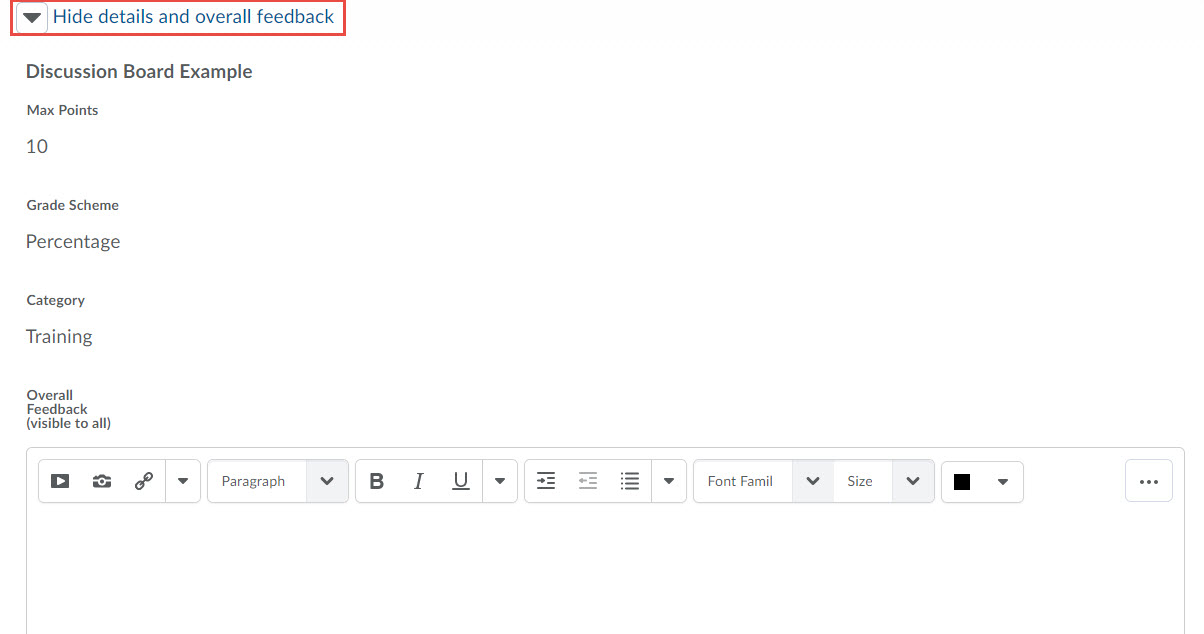Screen dimensions: 1204x634
Task: Expand more text formatting options arrow
Action: tap(500, 481)
